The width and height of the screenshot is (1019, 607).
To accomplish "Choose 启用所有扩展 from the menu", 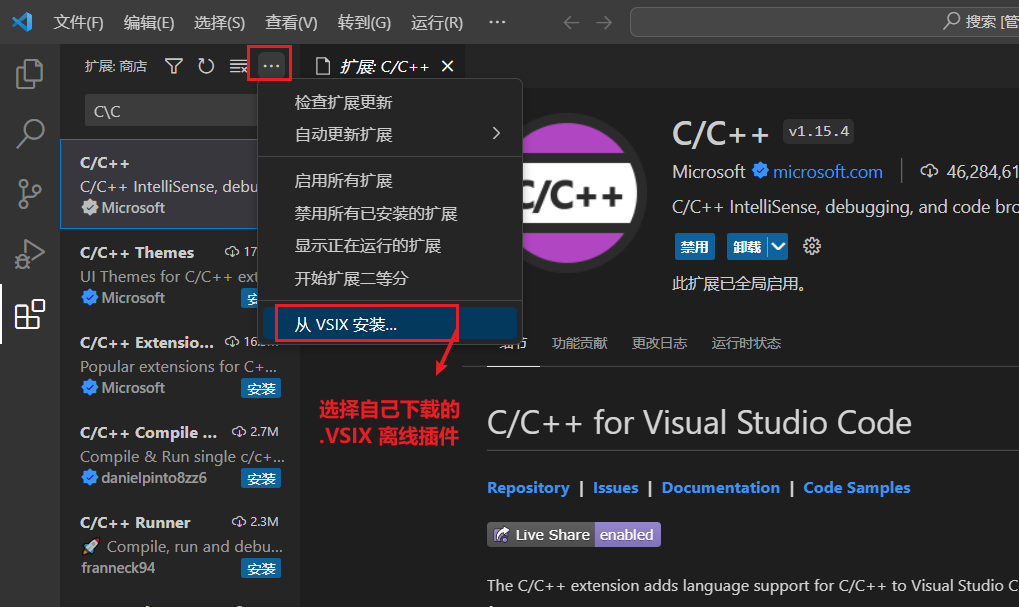I will (x=390, y=181).
